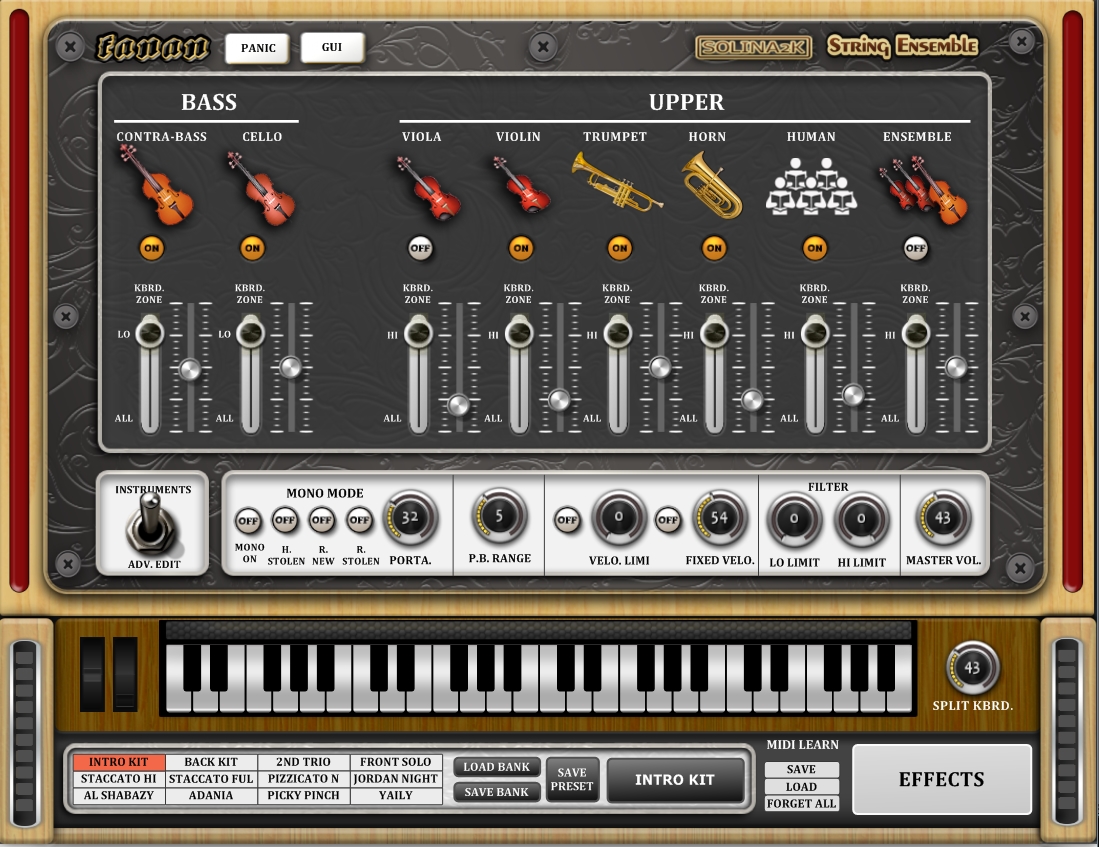Image resolution: width=1099 pixels, height=847 pixels.
Task: Select the Cello instrument image
Action: [260, 187]
